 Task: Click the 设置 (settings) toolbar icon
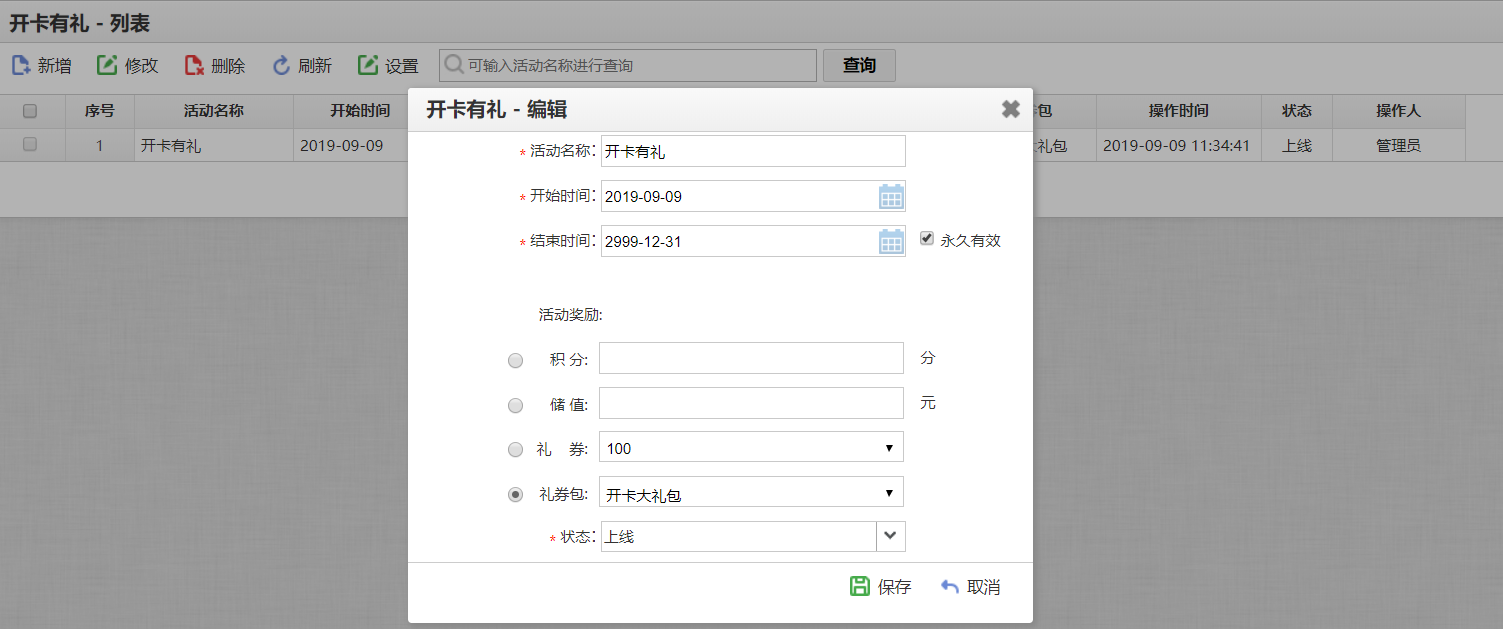368,66
